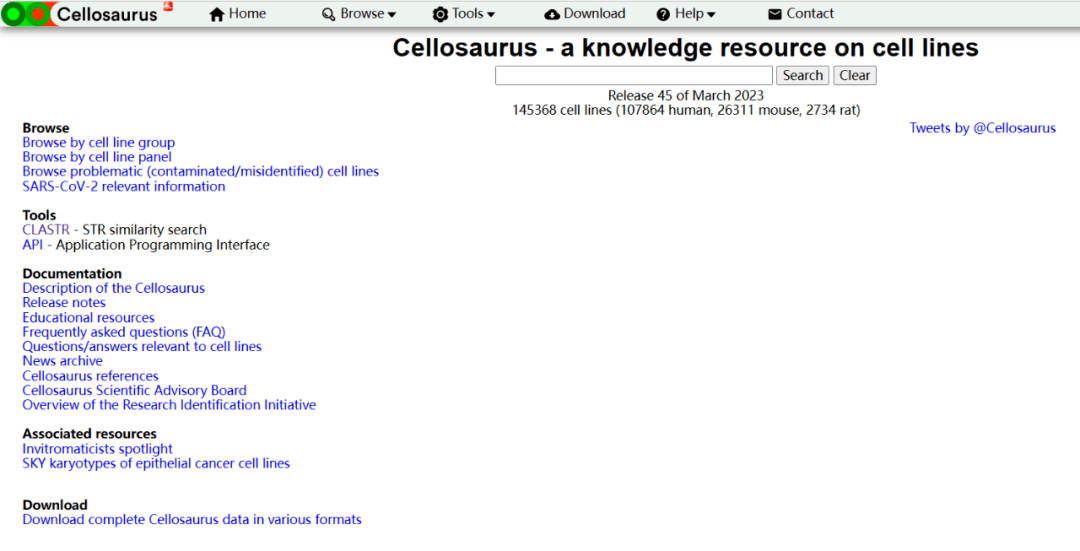Expand the Browse menu arrow
Viewport: 1080px width, 551px height.
coord(392,15)
